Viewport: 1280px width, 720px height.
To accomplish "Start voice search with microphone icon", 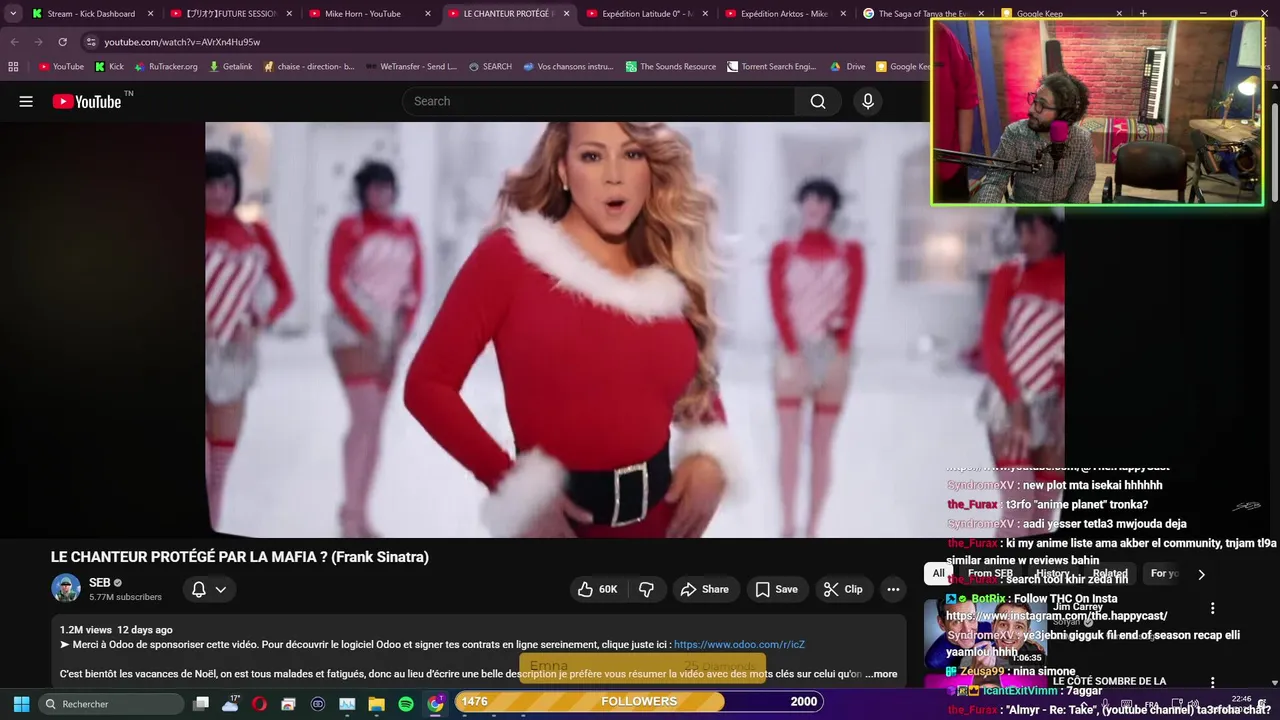I will point(868,101).
